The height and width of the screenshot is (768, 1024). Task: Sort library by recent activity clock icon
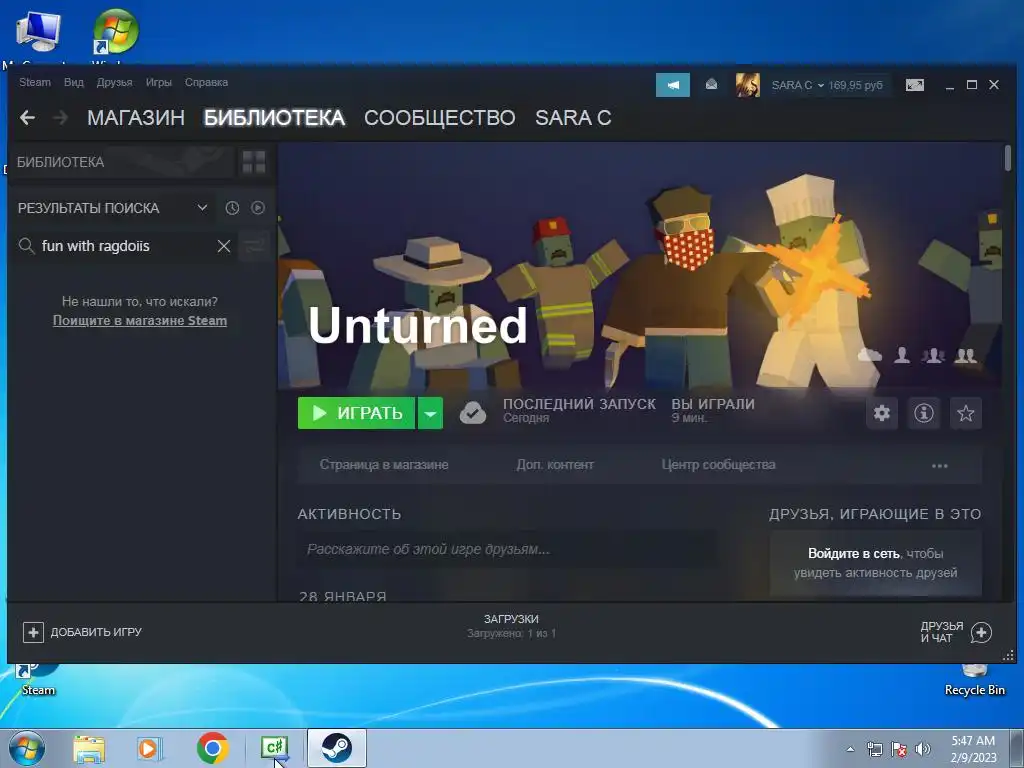[x=232, y=208]
